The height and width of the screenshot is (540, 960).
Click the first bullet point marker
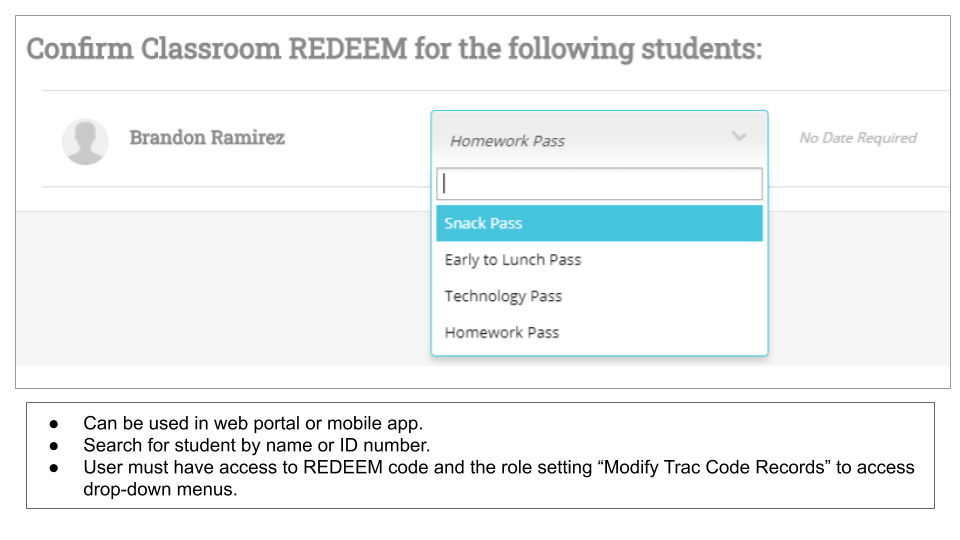tap(54, 424)
